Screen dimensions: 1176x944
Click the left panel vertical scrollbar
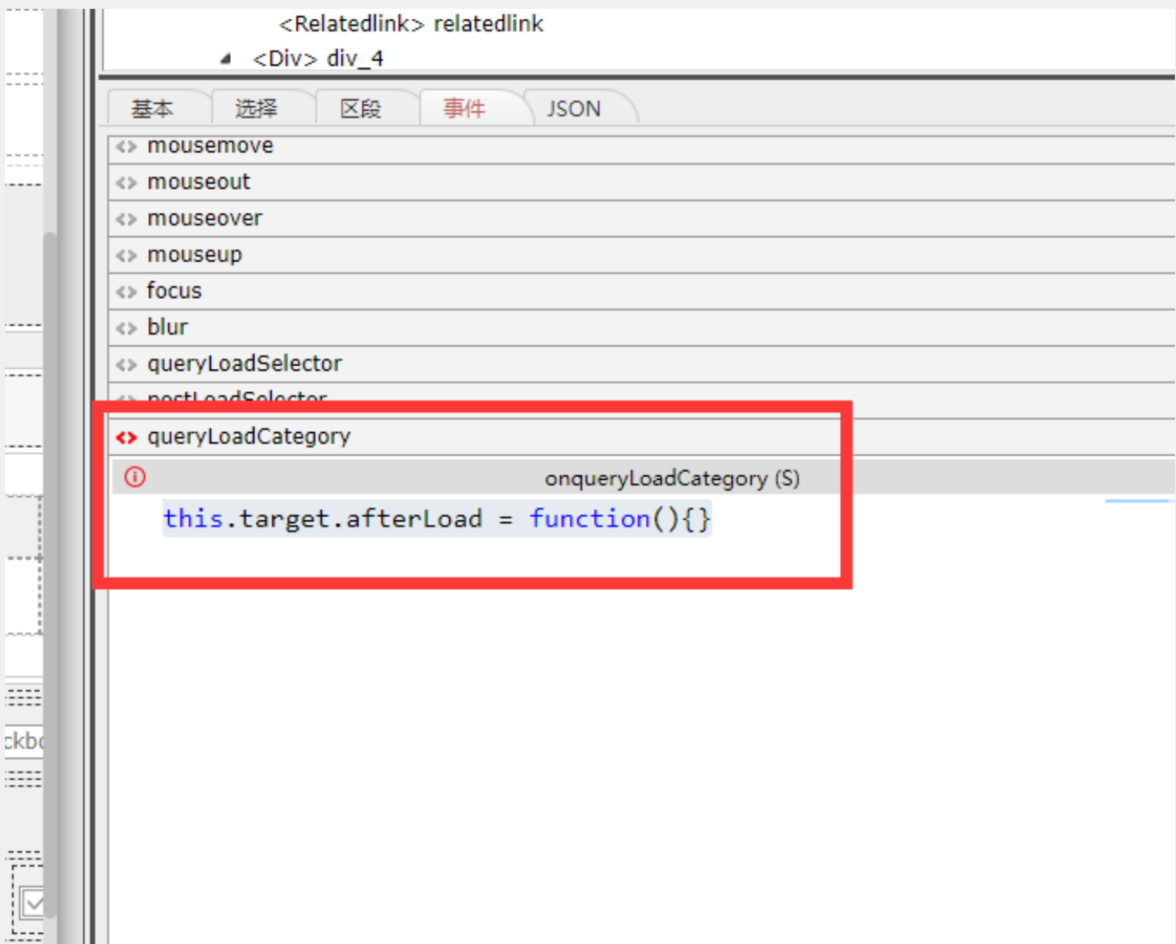tap(50, 574)
